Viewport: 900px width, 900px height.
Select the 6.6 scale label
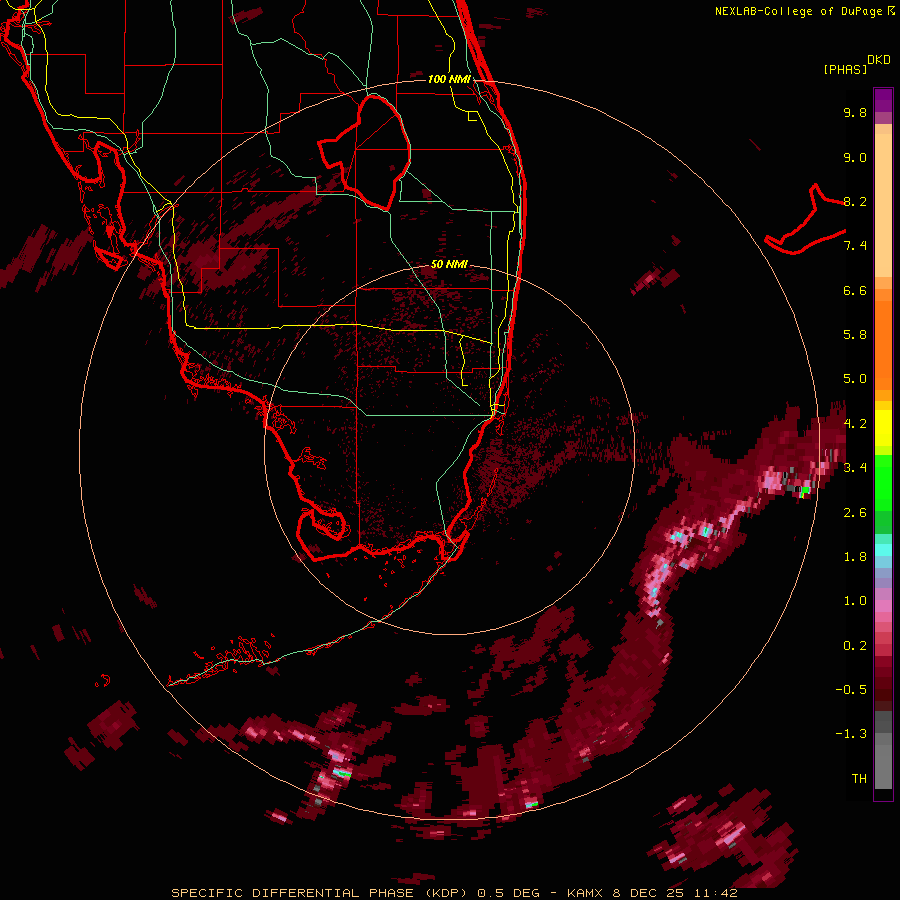coord(855,290)
